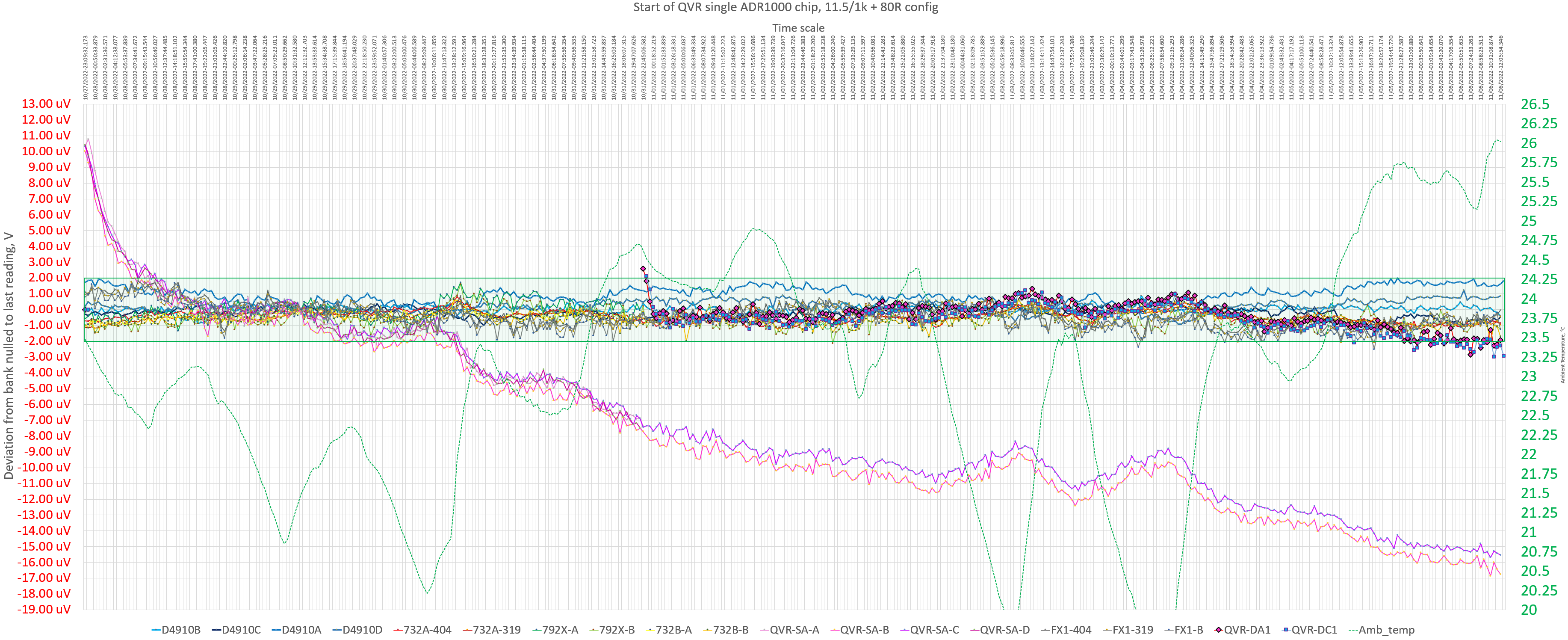Image resolution: width=1568 pixels, height=640 pixels.
Task: Choose 732B-B legend entry
Action: pos(726,630)
